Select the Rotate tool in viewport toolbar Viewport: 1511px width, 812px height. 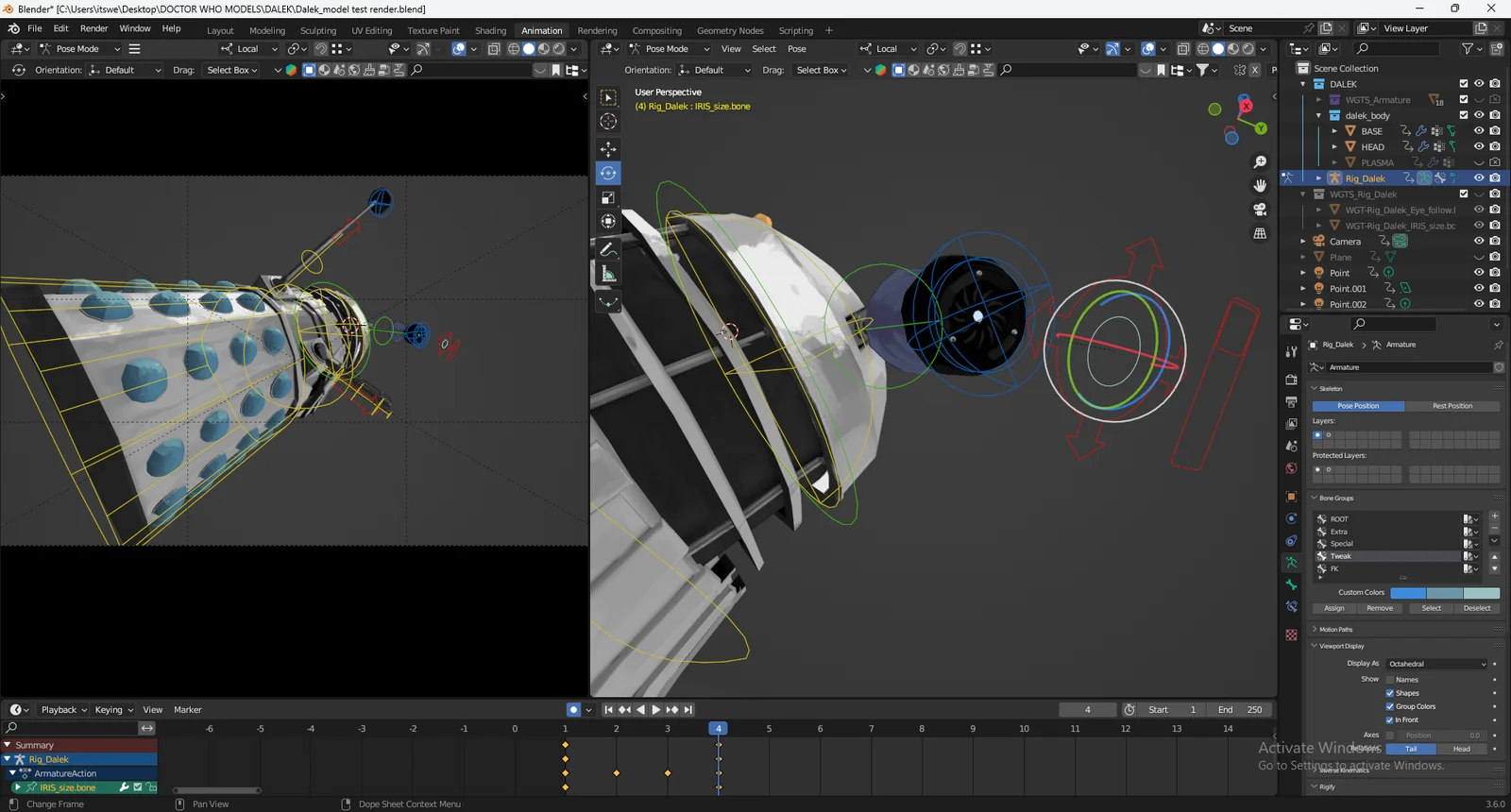point(608,174)
